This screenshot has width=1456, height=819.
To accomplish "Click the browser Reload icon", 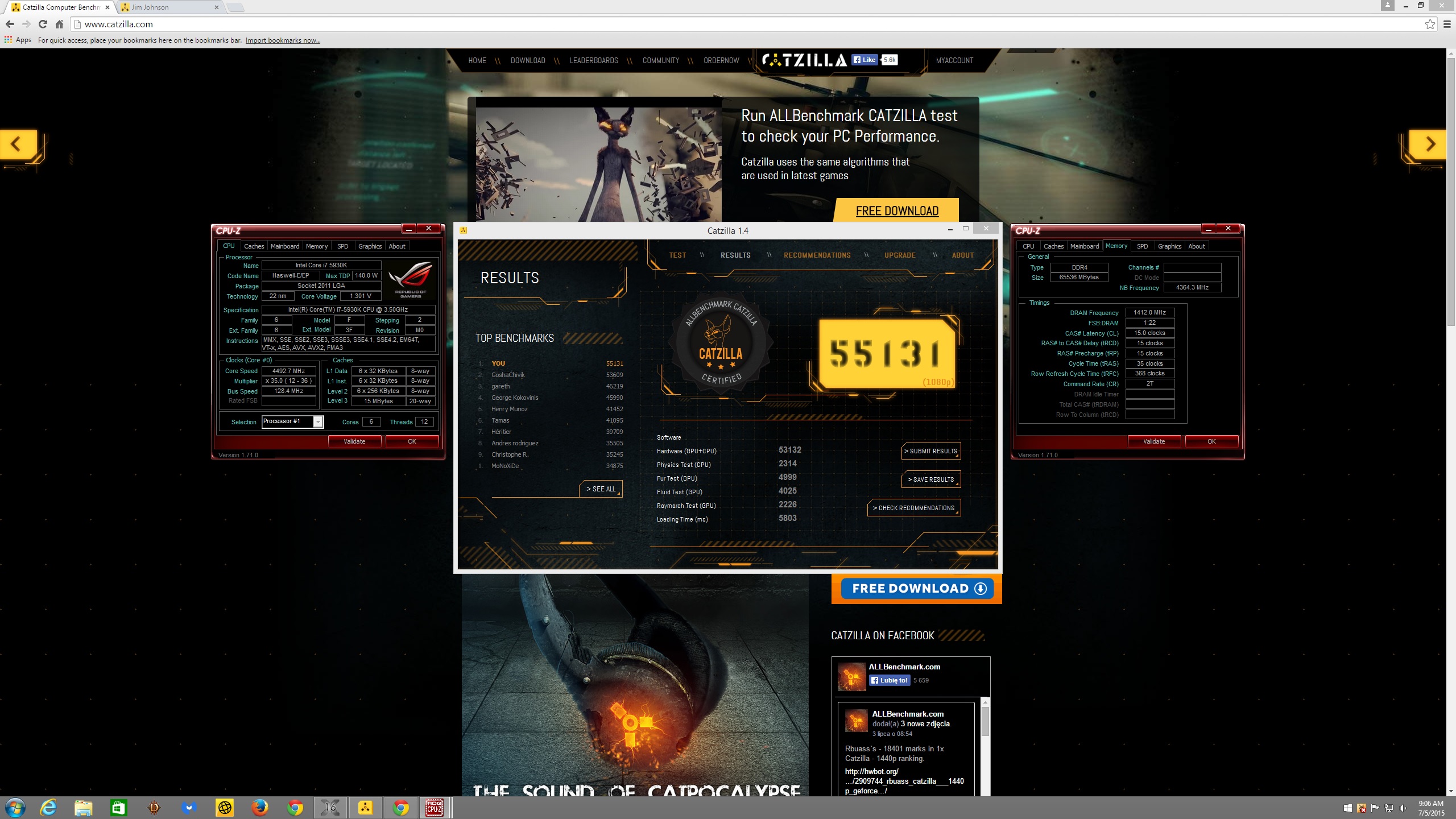I will pos(43,24).
